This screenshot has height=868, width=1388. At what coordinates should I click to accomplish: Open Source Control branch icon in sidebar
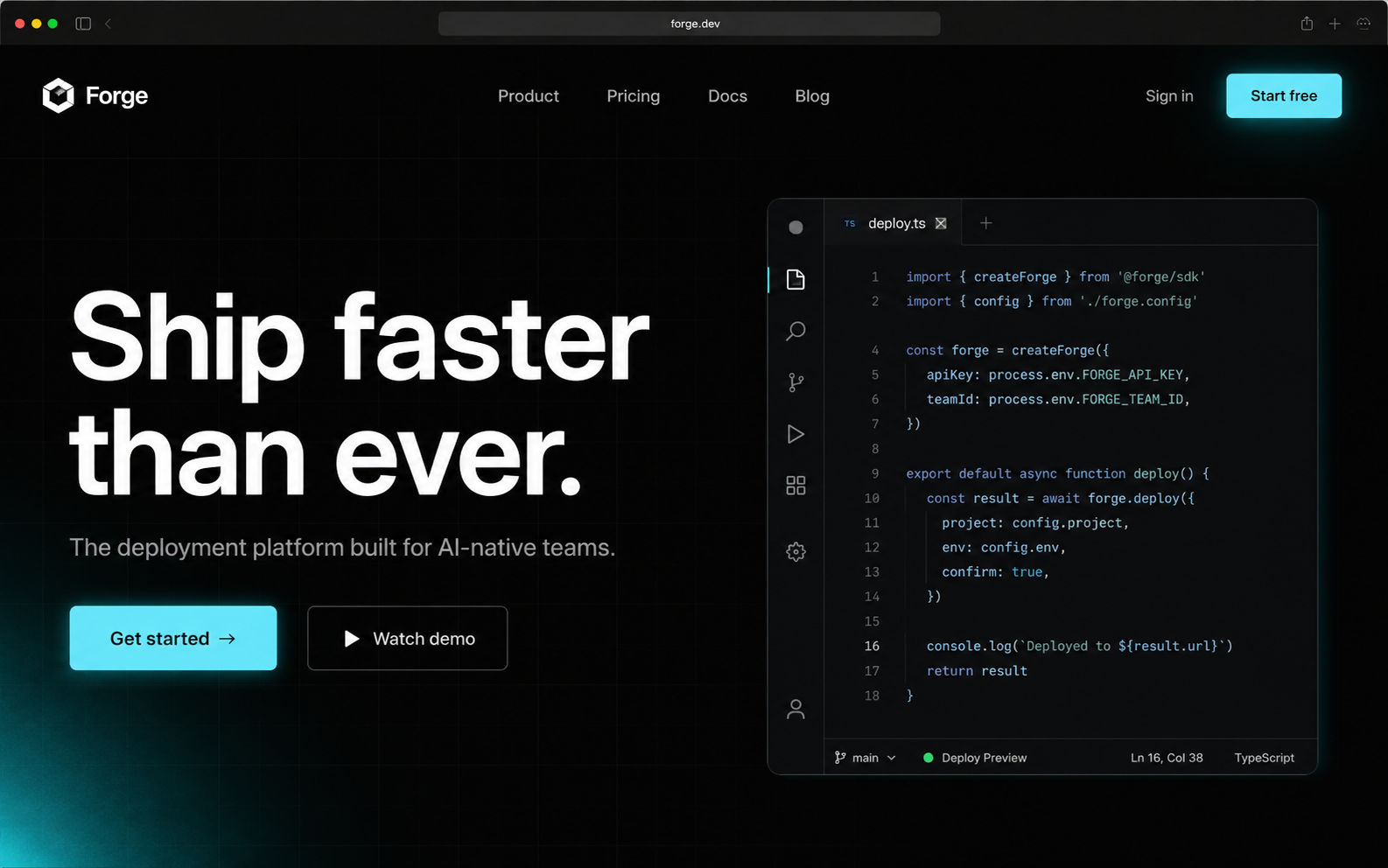click(796, 382)
